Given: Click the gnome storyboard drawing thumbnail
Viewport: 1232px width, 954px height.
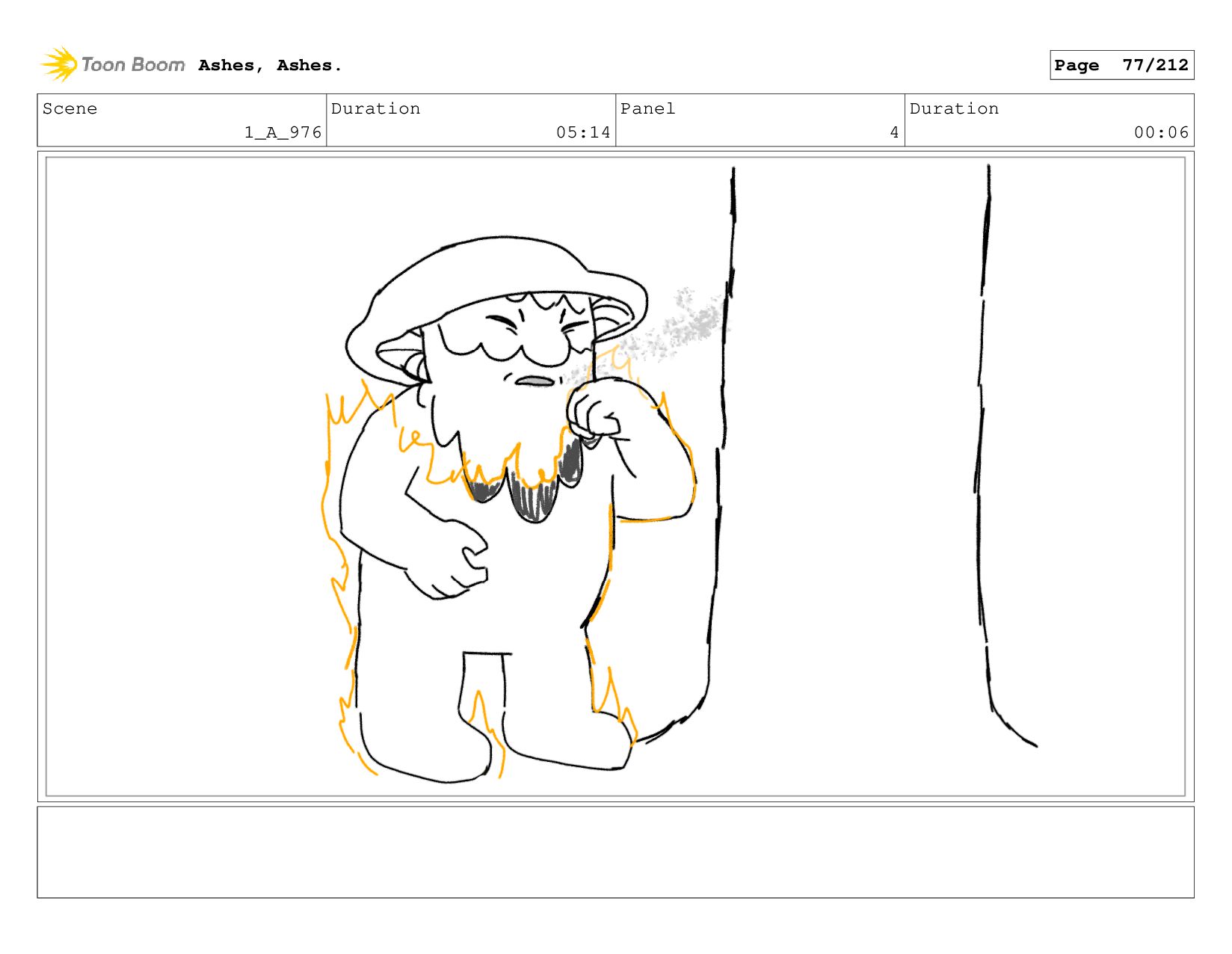Looking at the screenshot, I should [615, 476].
